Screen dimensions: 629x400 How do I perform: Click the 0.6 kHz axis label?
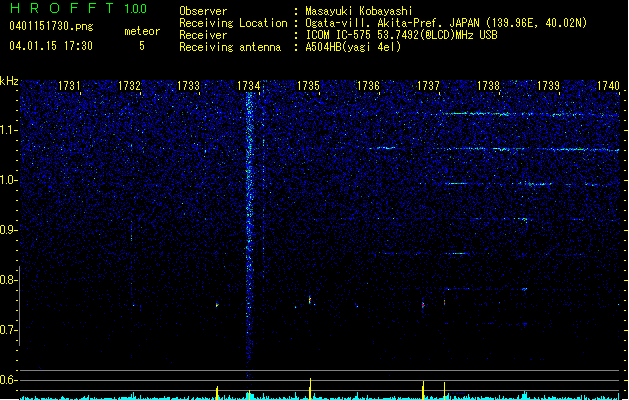8,380
